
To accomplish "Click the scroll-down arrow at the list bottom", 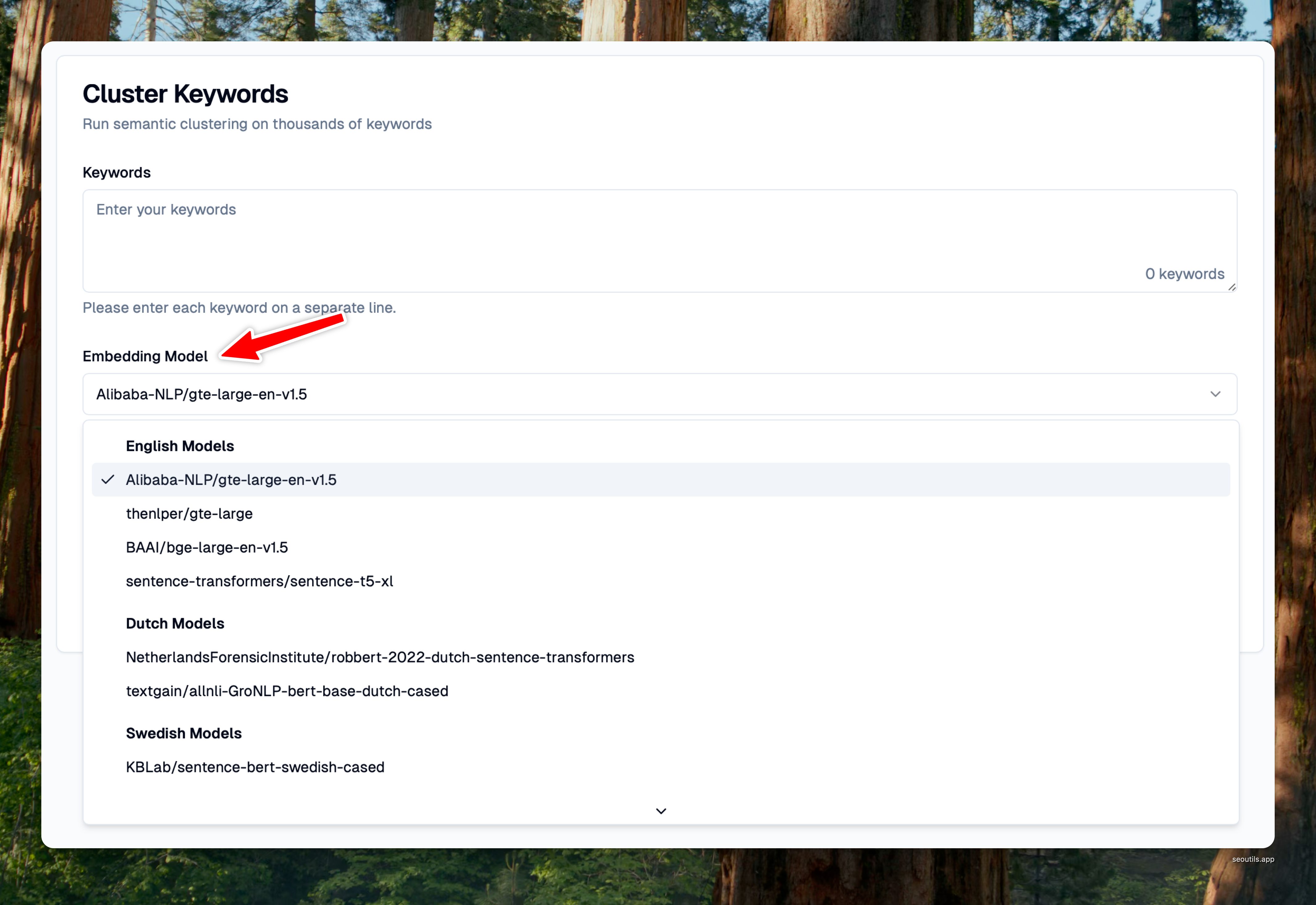I will [x=661, y=811].
